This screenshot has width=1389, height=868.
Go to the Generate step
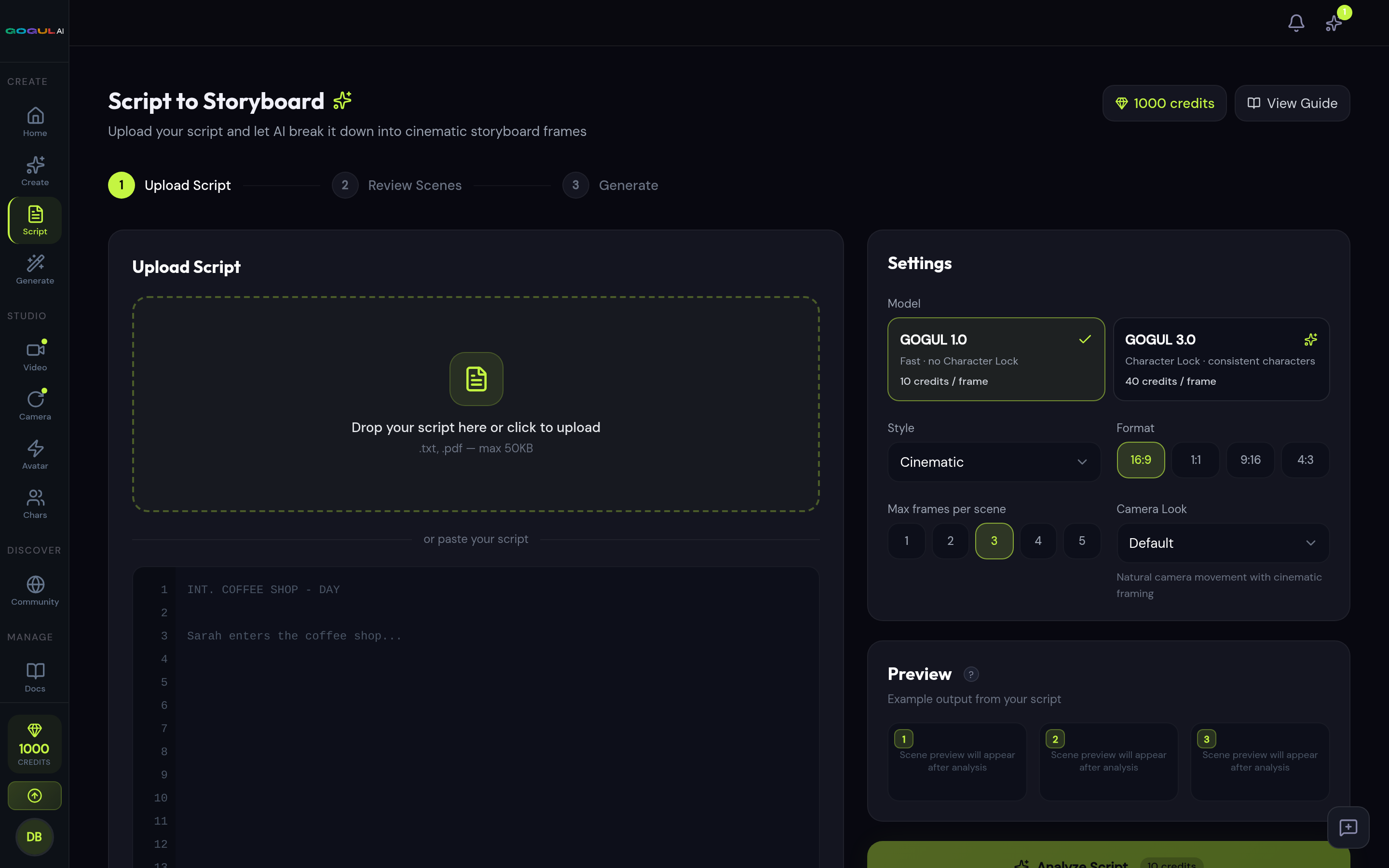(610, 186)
